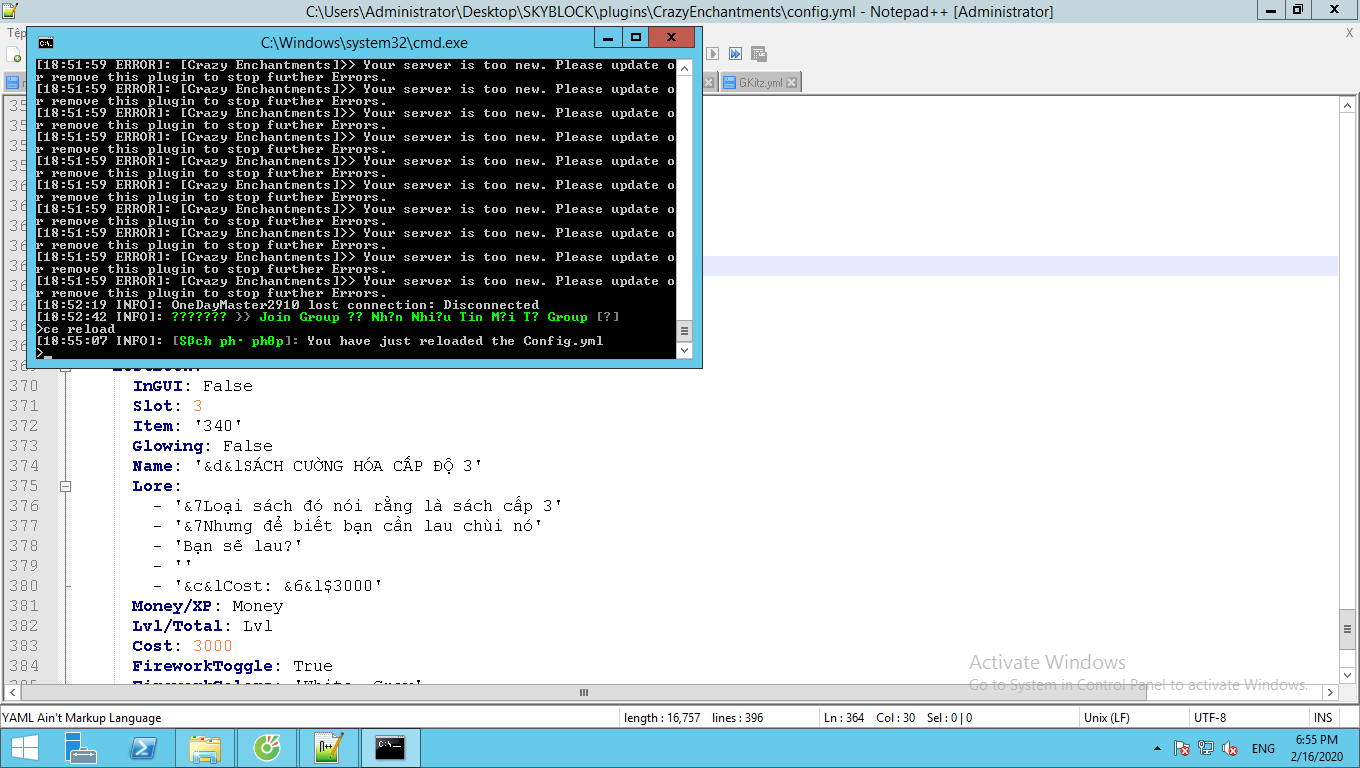This screenshot has width=1360, height=768.
Task: Collapse the Lore block at line 375
Action: click(x=65, y=486)
